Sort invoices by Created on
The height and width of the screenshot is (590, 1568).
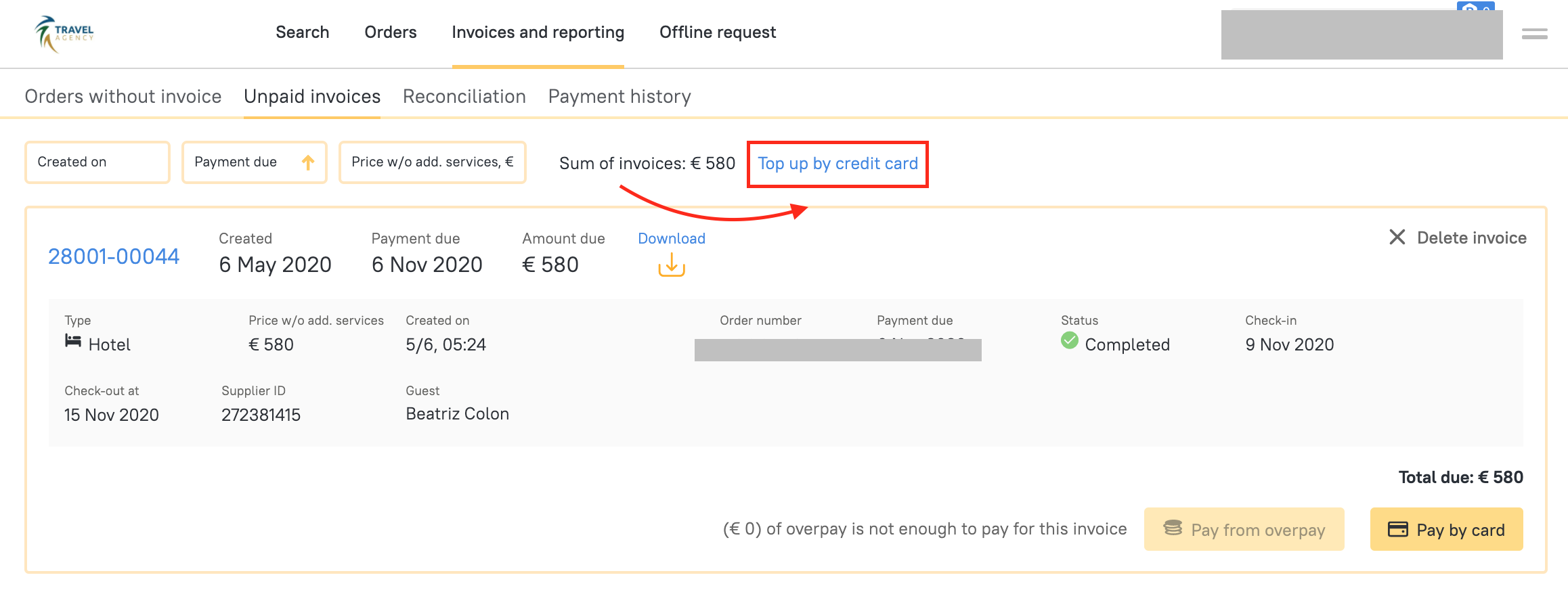click(x=97, y=162)
